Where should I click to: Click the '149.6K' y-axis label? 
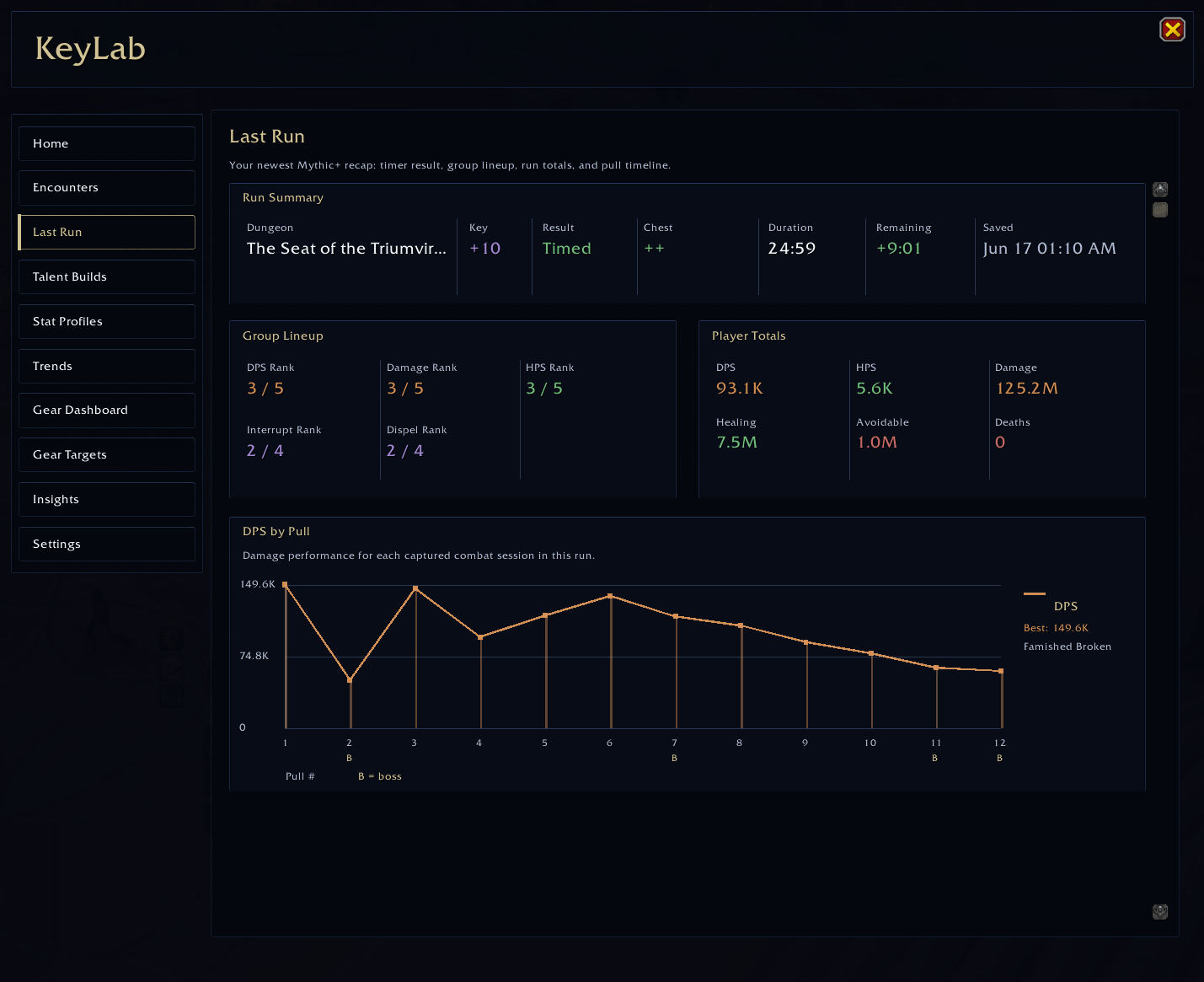click(258, 584)
